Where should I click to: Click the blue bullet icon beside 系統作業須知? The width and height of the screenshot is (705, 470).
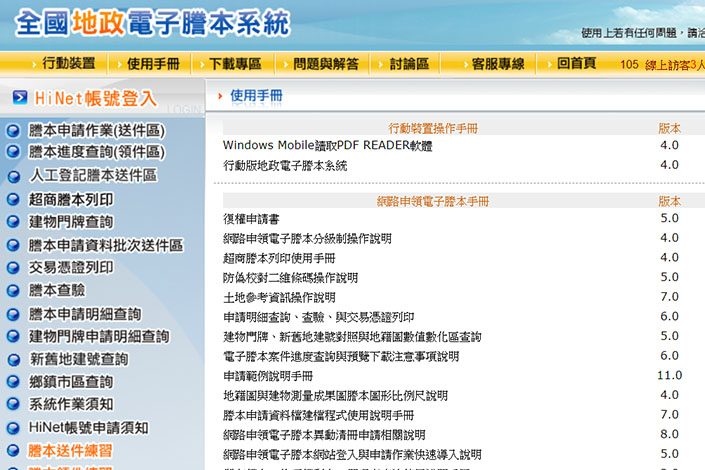(x=13, y=405)
